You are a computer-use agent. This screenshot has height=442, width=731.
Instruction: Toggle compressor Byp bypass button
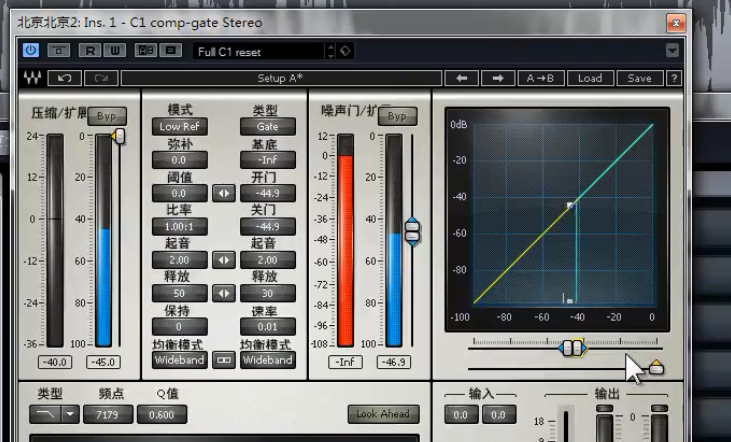(107, 116)
